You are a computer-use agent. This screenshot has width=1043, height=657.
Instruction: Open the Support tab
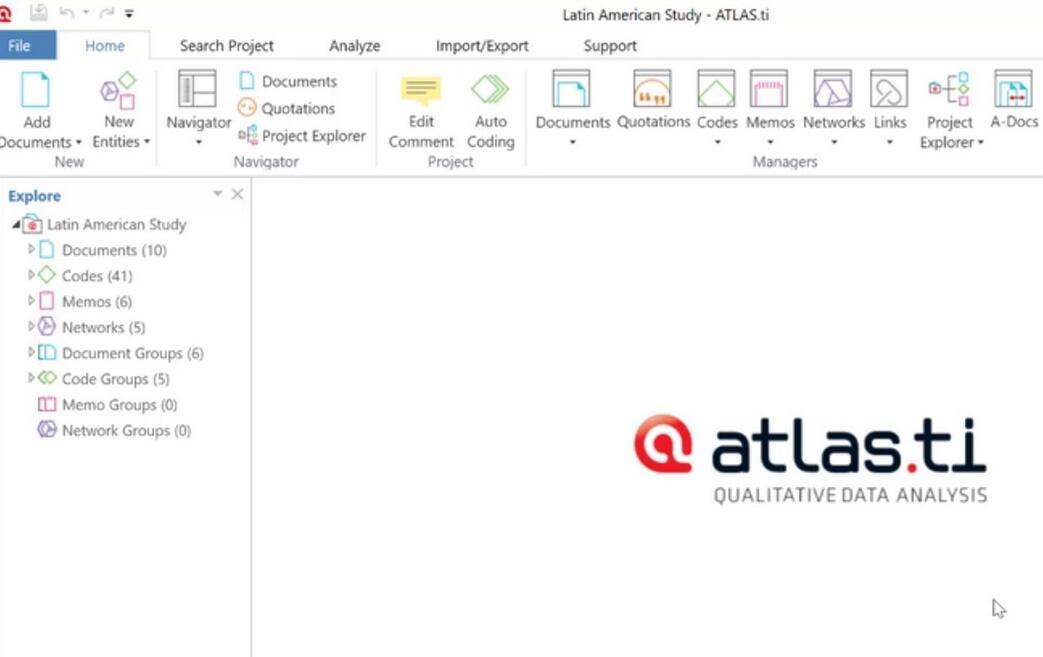click(x=610, y=46)
